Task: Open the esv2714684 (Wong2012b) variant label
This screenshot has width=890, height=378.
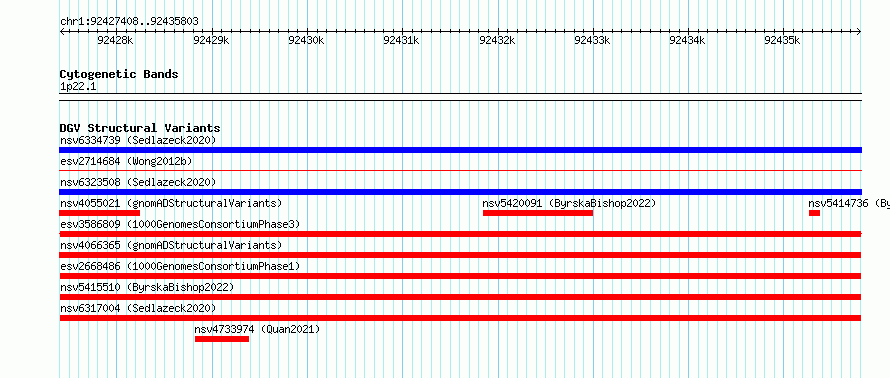Action: (126, 161)
